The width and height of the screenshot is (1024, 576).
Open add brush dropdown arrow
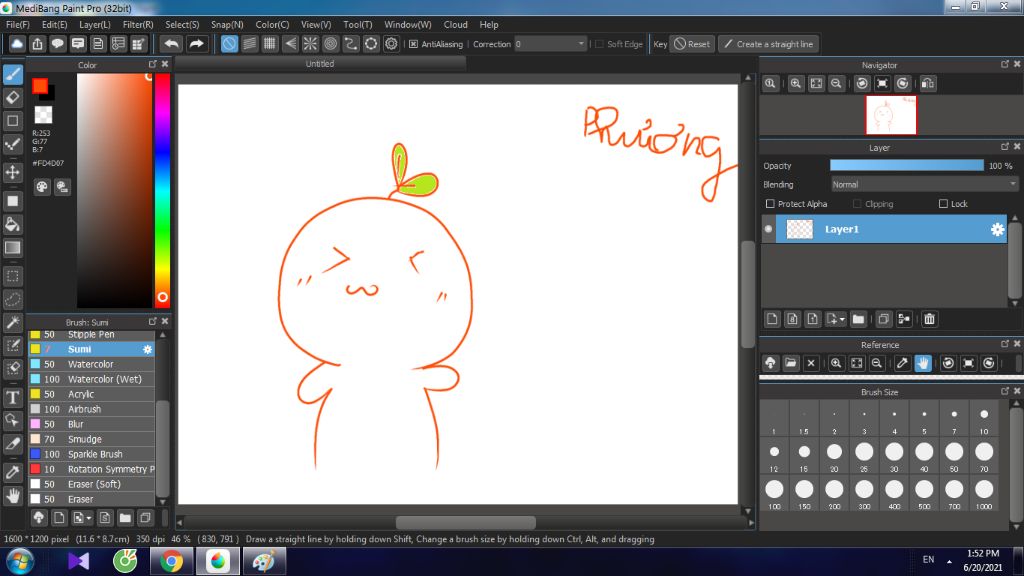[x=89, y=518]
